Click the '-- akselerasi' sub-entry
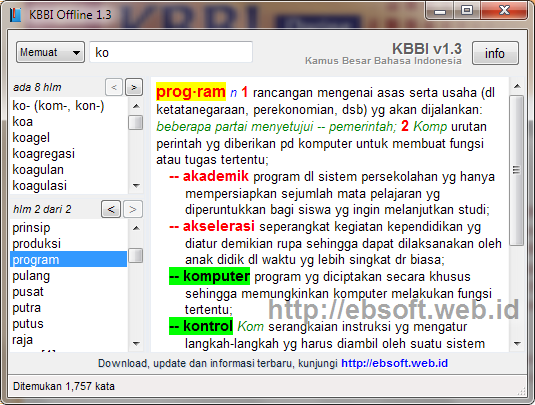The image size is (535, 405). click(x=212, y=226)
